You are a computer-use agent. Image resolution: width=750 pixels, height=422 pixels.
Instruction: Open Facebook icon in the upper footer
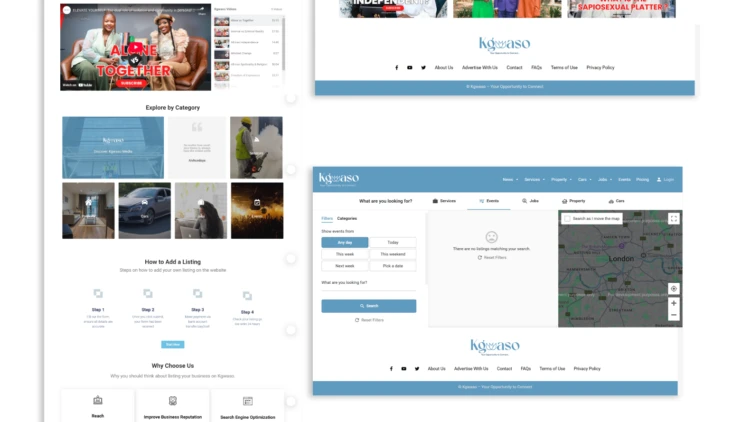pos(397,67)
